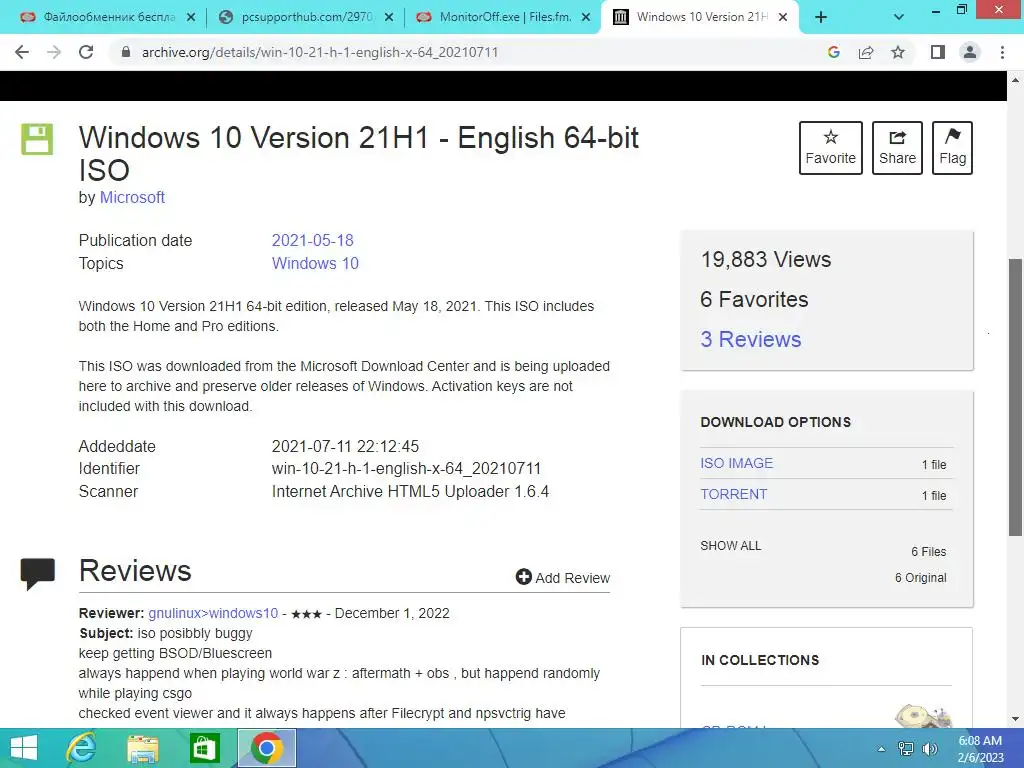
Task: Click the 19,883 Views text
Action: pyautogui.click(x=765, y=259)
